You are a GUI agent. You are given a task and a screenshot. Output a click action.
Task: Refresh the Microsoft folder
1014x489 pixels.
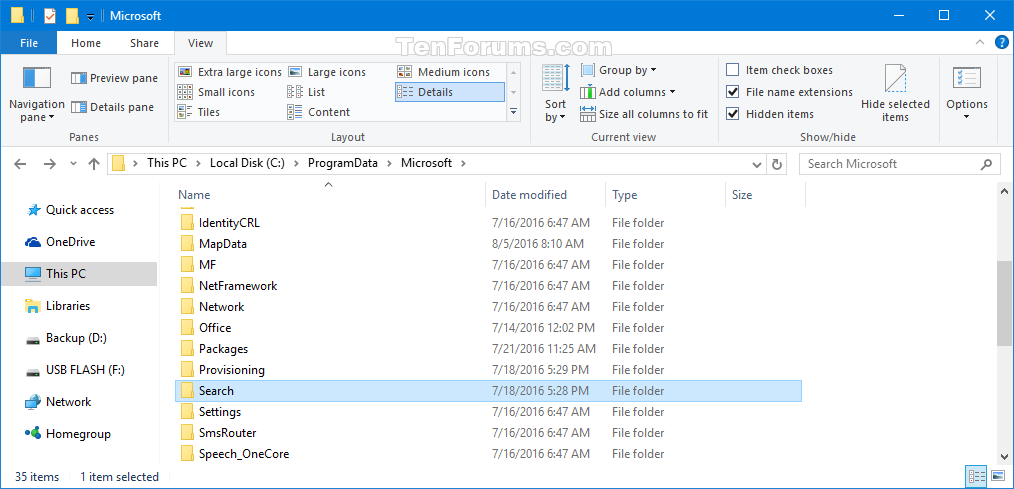(777, 164)
